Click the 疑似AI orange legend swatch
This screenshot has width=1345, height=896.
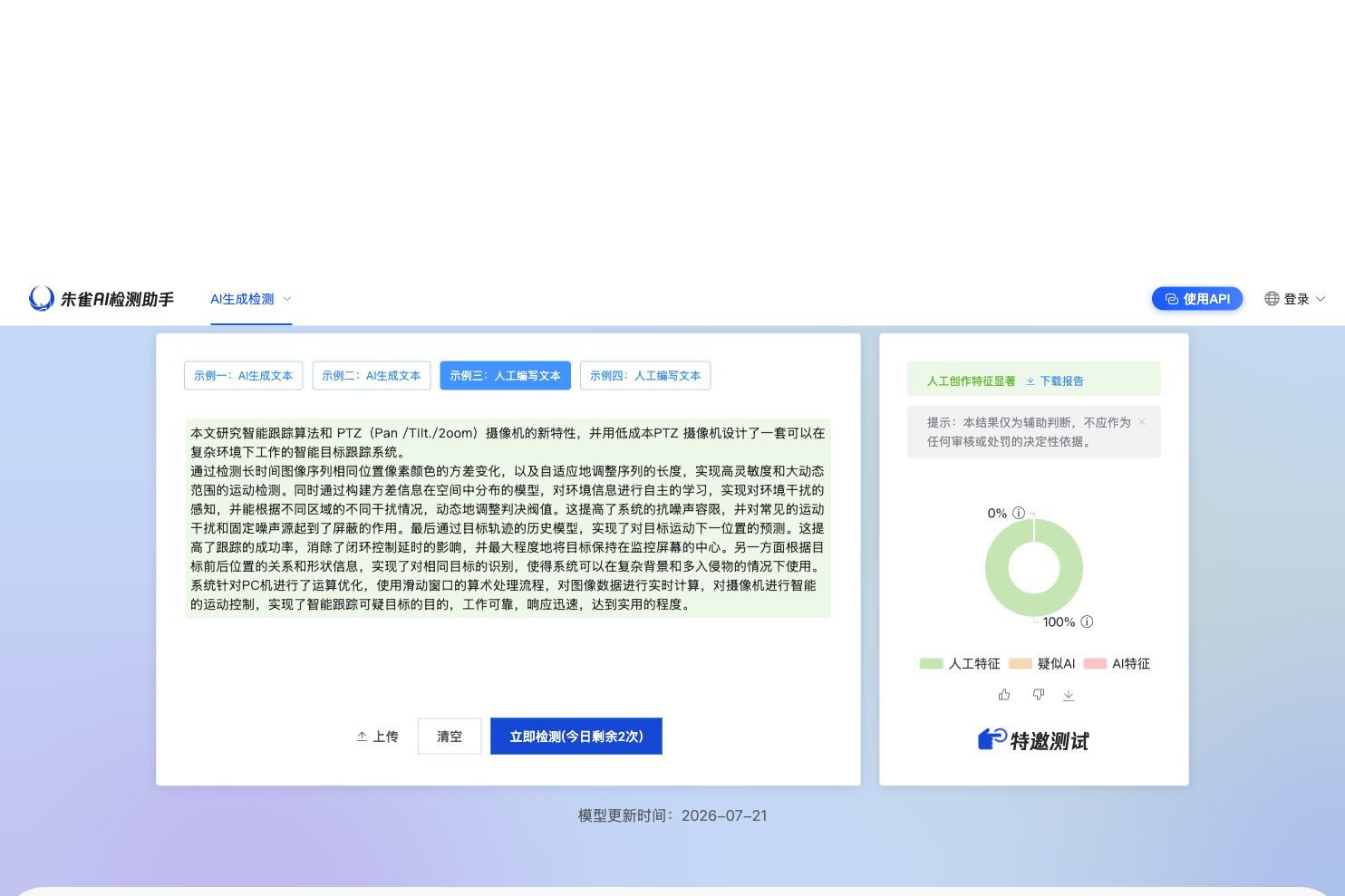1021,664
